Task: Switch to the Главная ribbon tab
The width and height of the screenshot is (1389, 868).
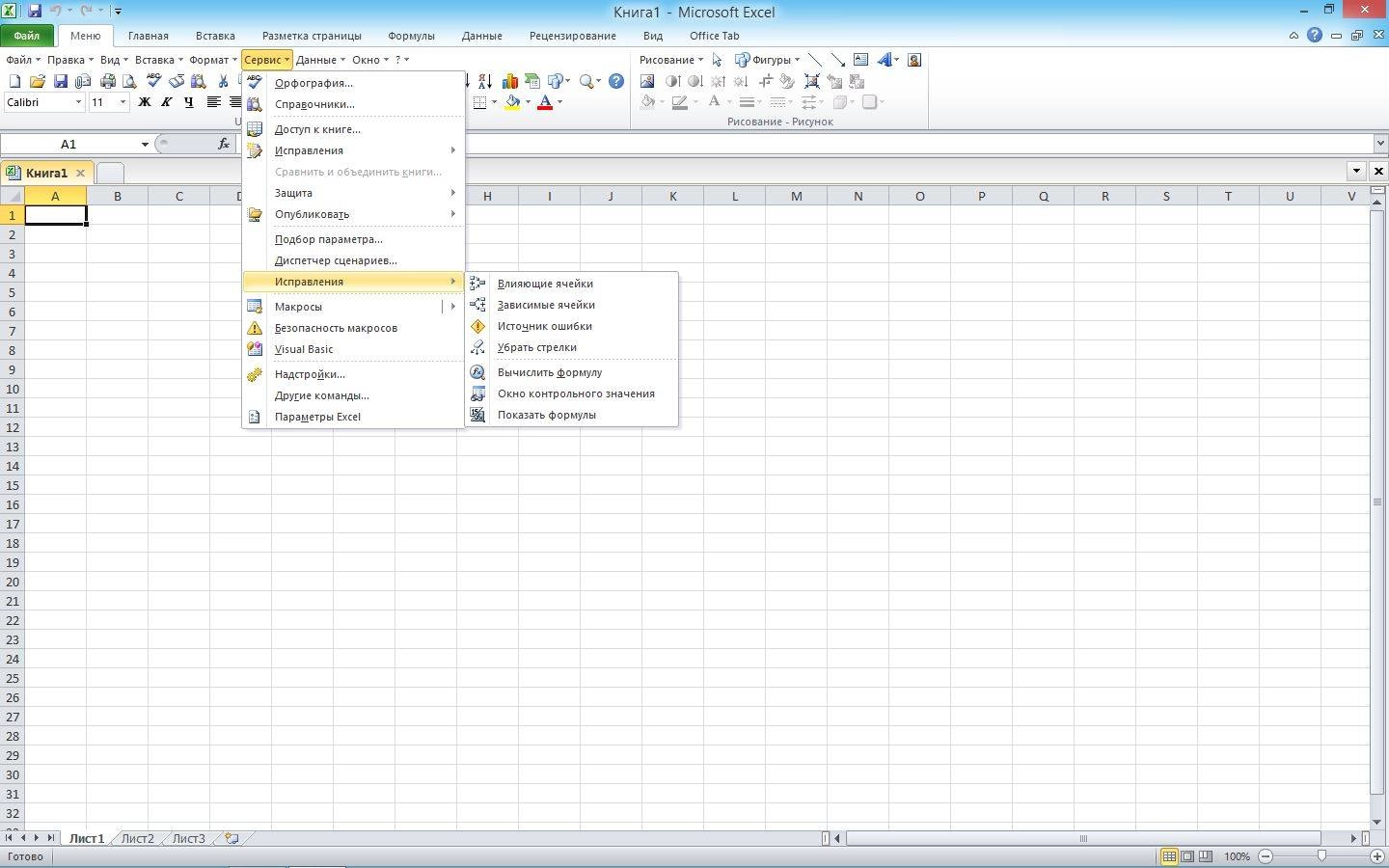Action: 149,36
